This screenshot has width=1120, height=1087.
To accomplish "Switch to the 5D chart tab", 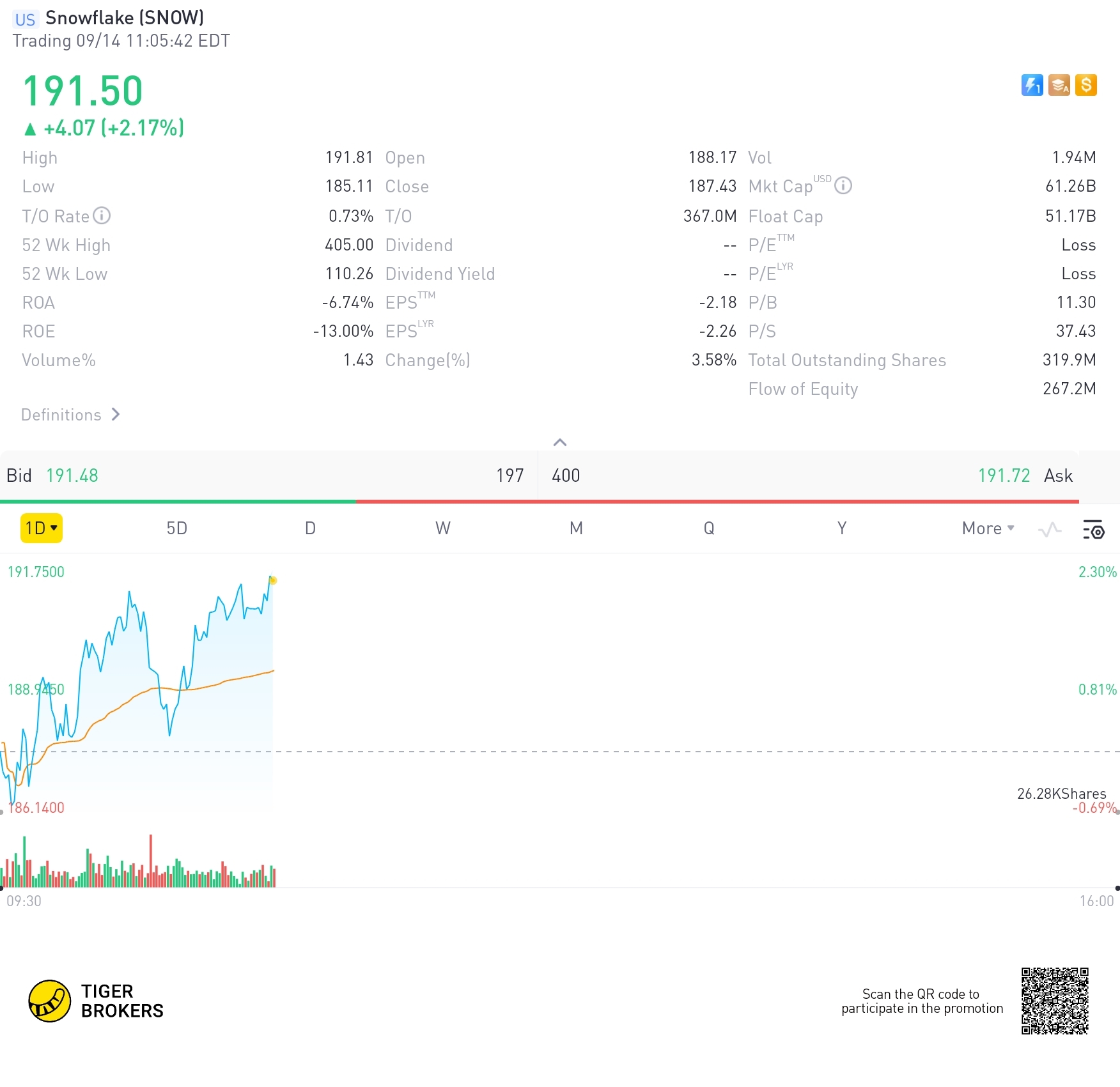I will pyautogui.click(x=176, y=528).
